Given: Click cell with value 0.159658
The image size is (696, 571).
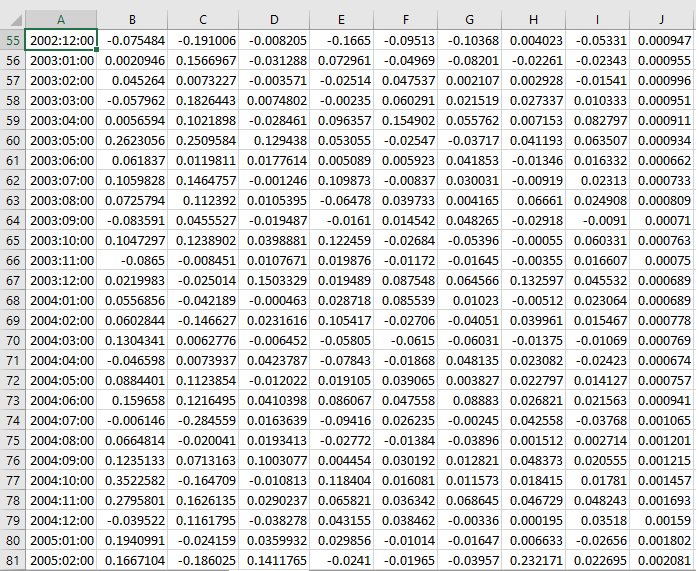Looking at the screenshot, I should point(132,400).
